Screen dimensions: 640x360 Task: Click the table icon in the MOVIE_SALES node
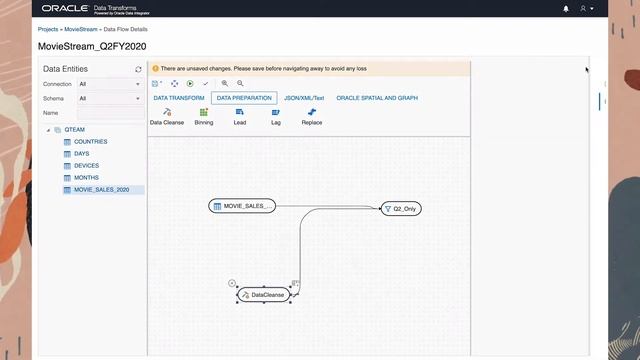[x=217, y=206]
